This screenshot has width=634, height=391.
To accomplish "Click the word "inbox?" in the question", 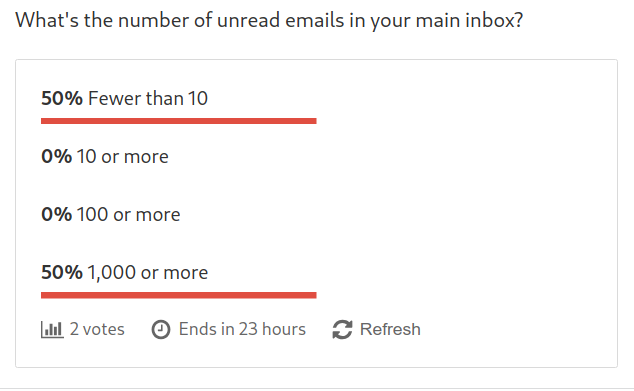I will [494, 20].
